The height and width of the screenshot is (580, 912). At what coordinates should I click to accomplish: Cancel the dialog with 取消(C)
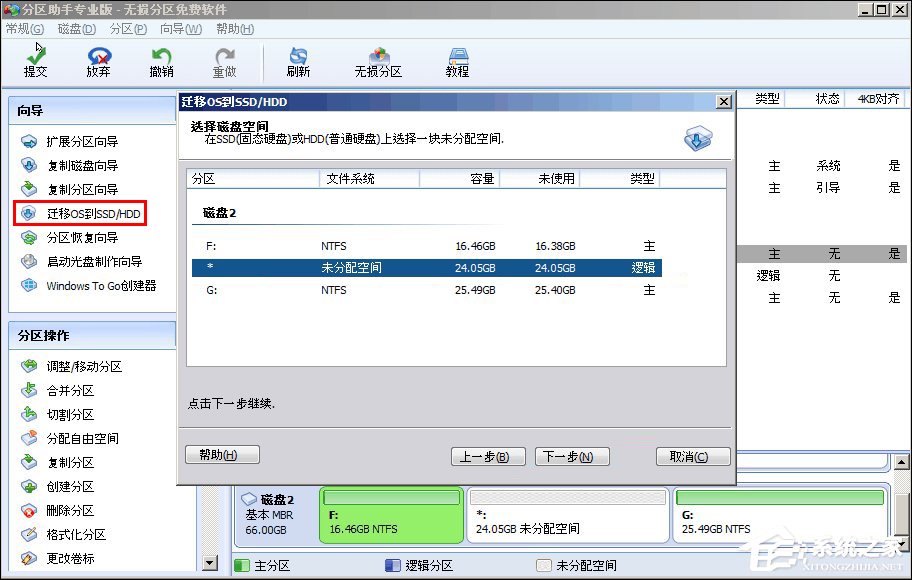coord(692,455)
